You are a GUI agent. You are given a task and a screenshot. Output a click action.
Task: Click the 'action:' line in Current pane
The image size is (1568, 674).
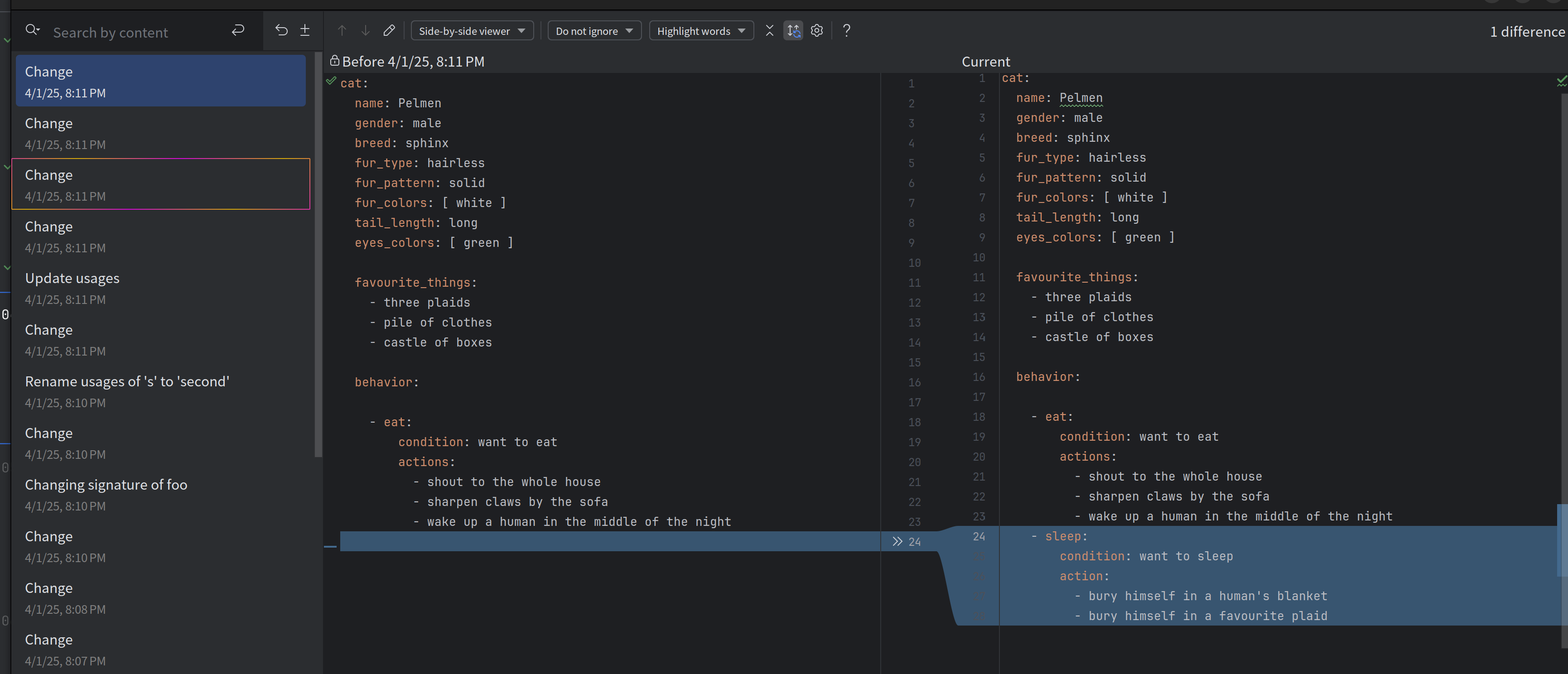[1084, 576]
